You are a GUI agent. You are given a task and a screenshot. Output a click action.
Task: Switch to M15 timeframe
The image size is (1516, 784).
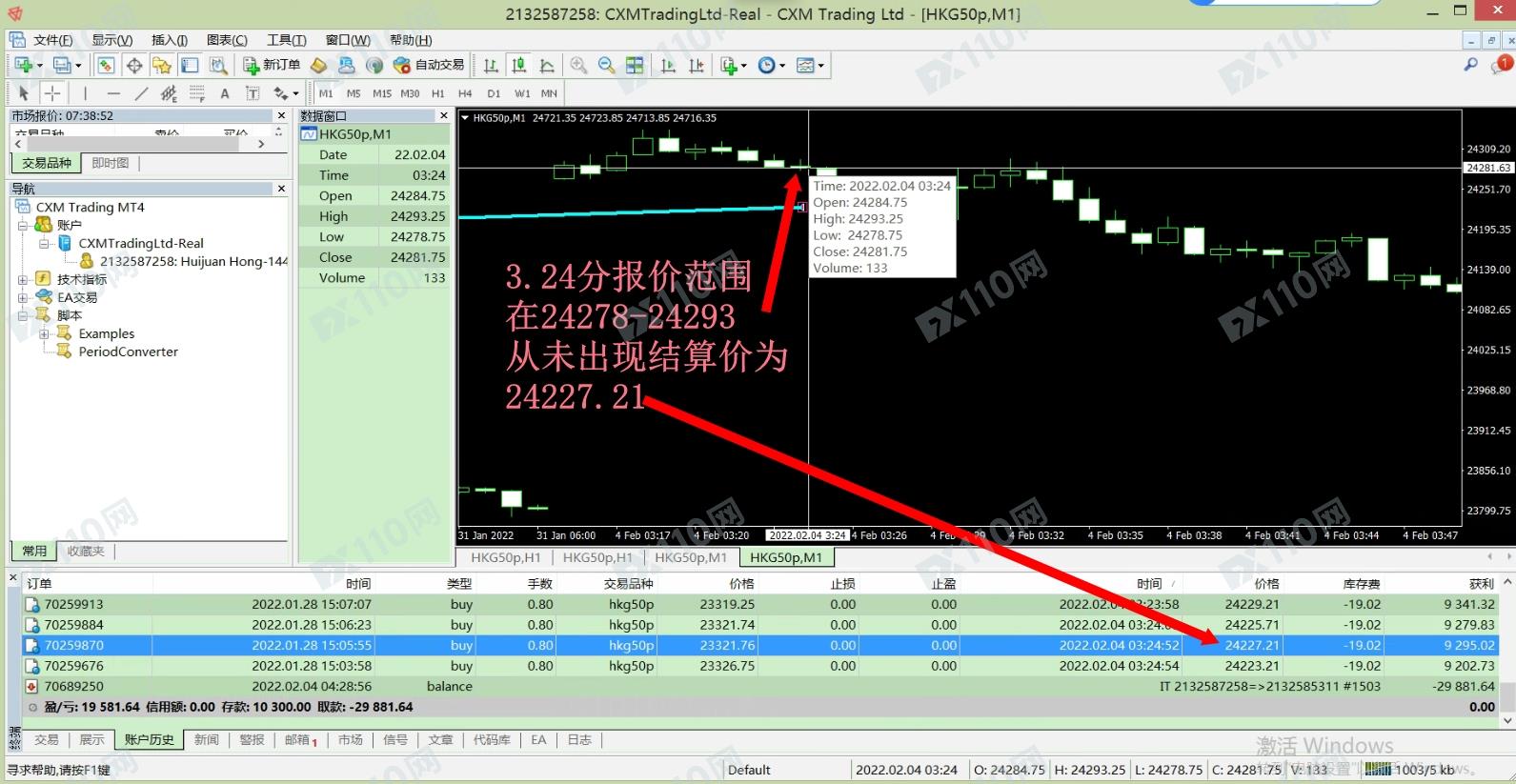pos(382,93)
